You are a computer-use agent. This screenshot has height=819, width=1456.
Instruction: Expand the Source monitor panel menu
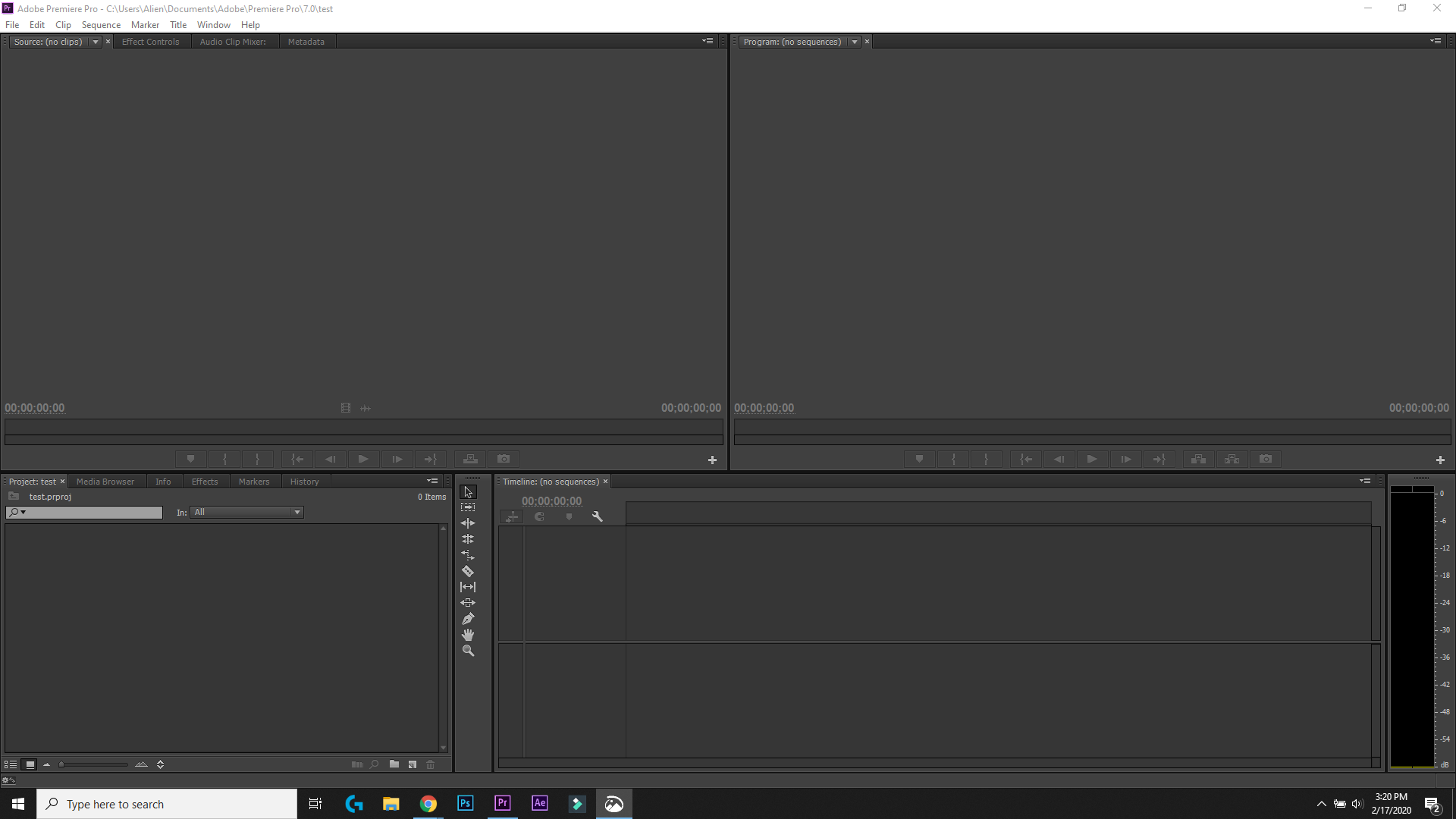pyautogui.click(x=707, y=40)
